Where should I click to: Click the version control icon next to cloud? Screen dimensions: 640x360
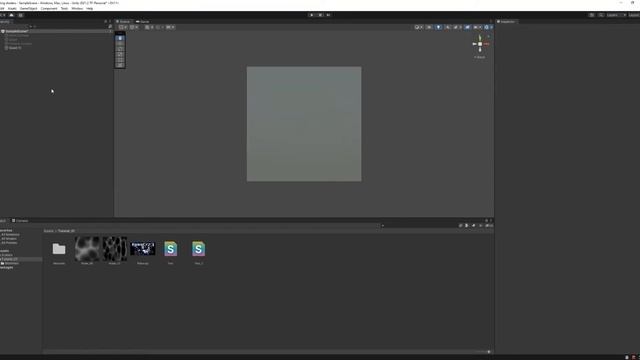(20, 15)
